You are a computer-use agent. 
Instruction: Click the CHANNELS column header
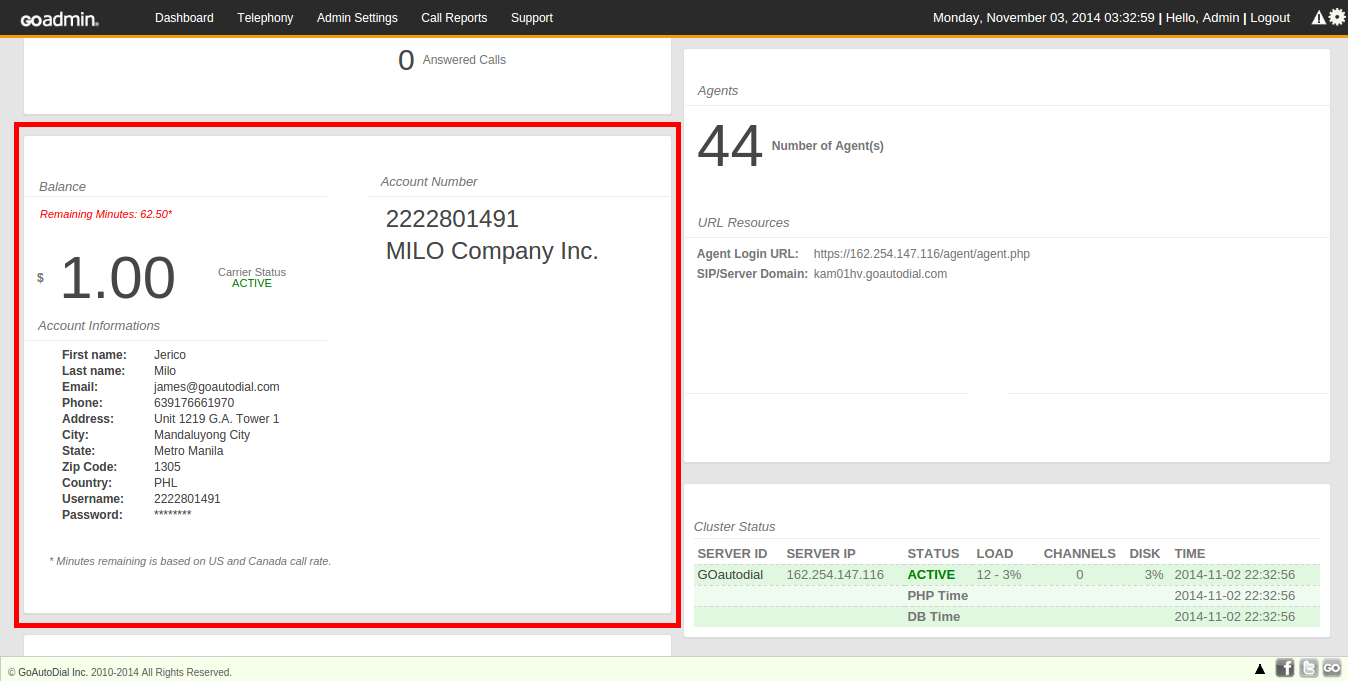click(1080, 554)
